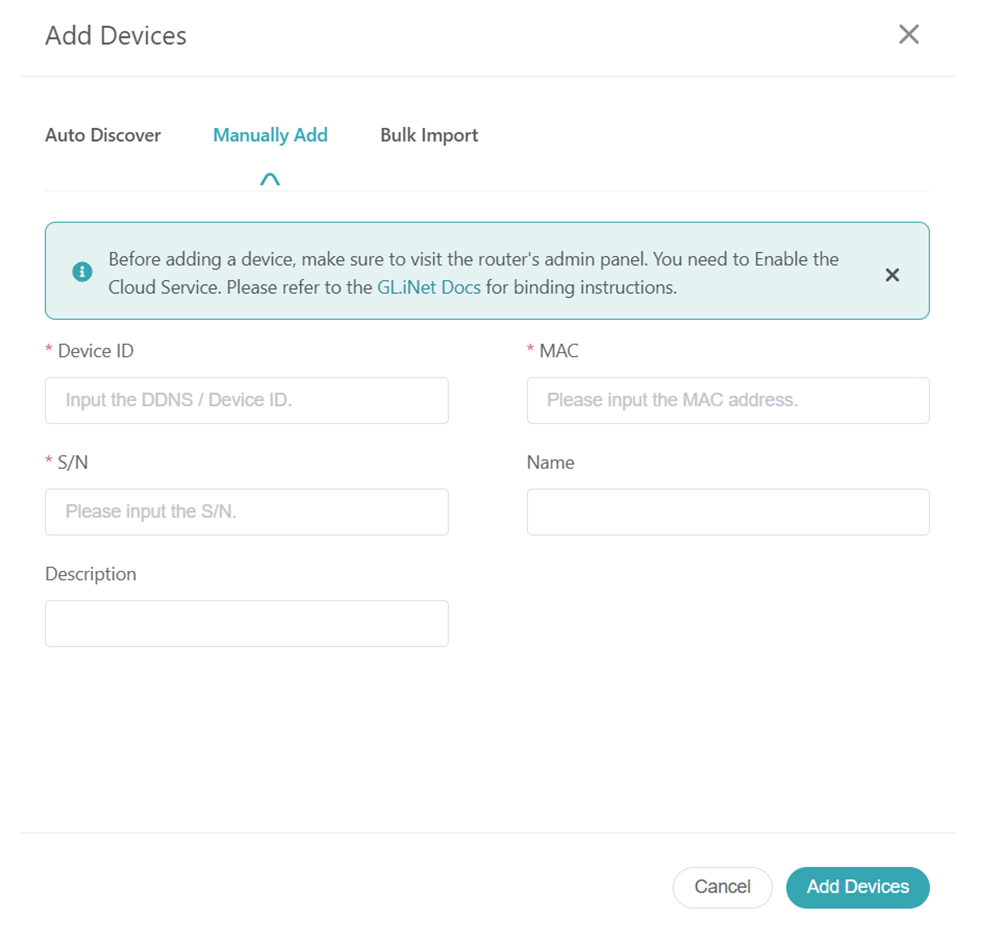Image resolution: width=982 pixels, height=942 pixels.
Task: Focus the Device ID input field
Action: (246, 400)
